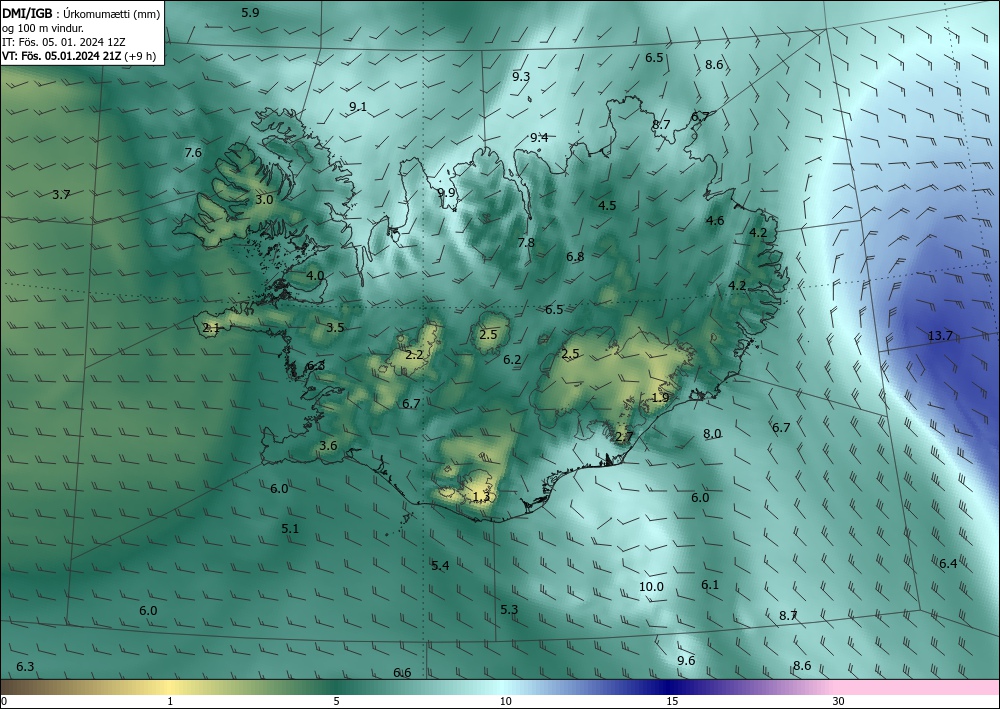The height and width of the screenshot is (709, 1000).
Task: Click the 9.1 value north of the Westfjords
Action: [358, 106]
